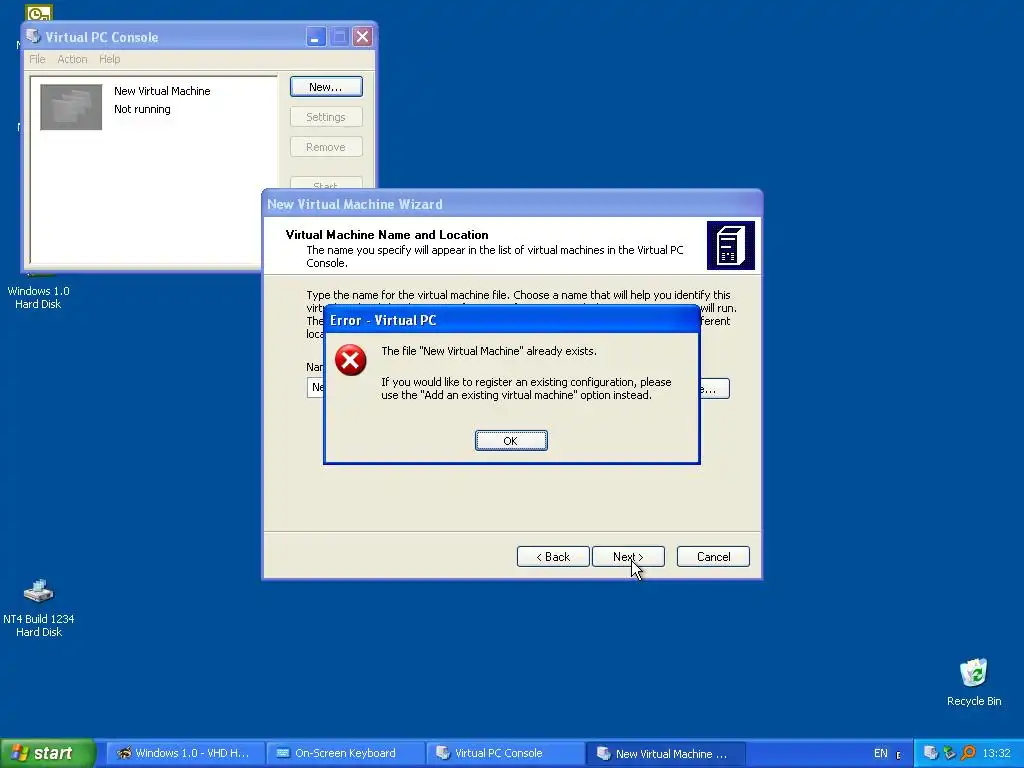Click the Next button in the wizard
The image size is (1024, 768).
(x=628, y=556)
